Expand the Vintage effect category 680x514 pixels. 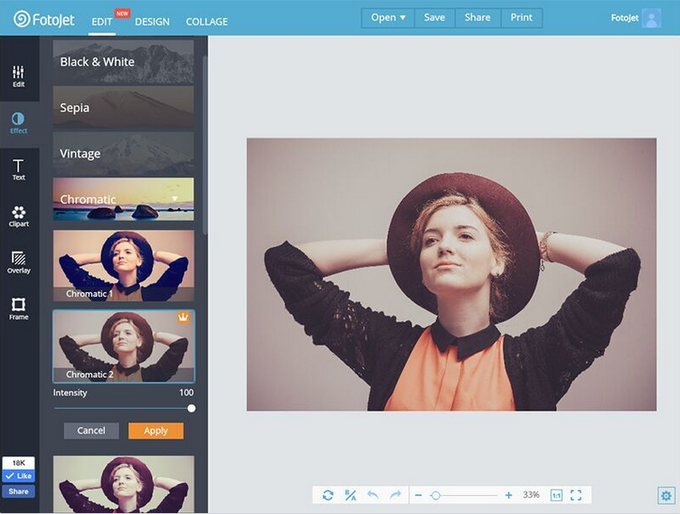[x=124, y=154]
